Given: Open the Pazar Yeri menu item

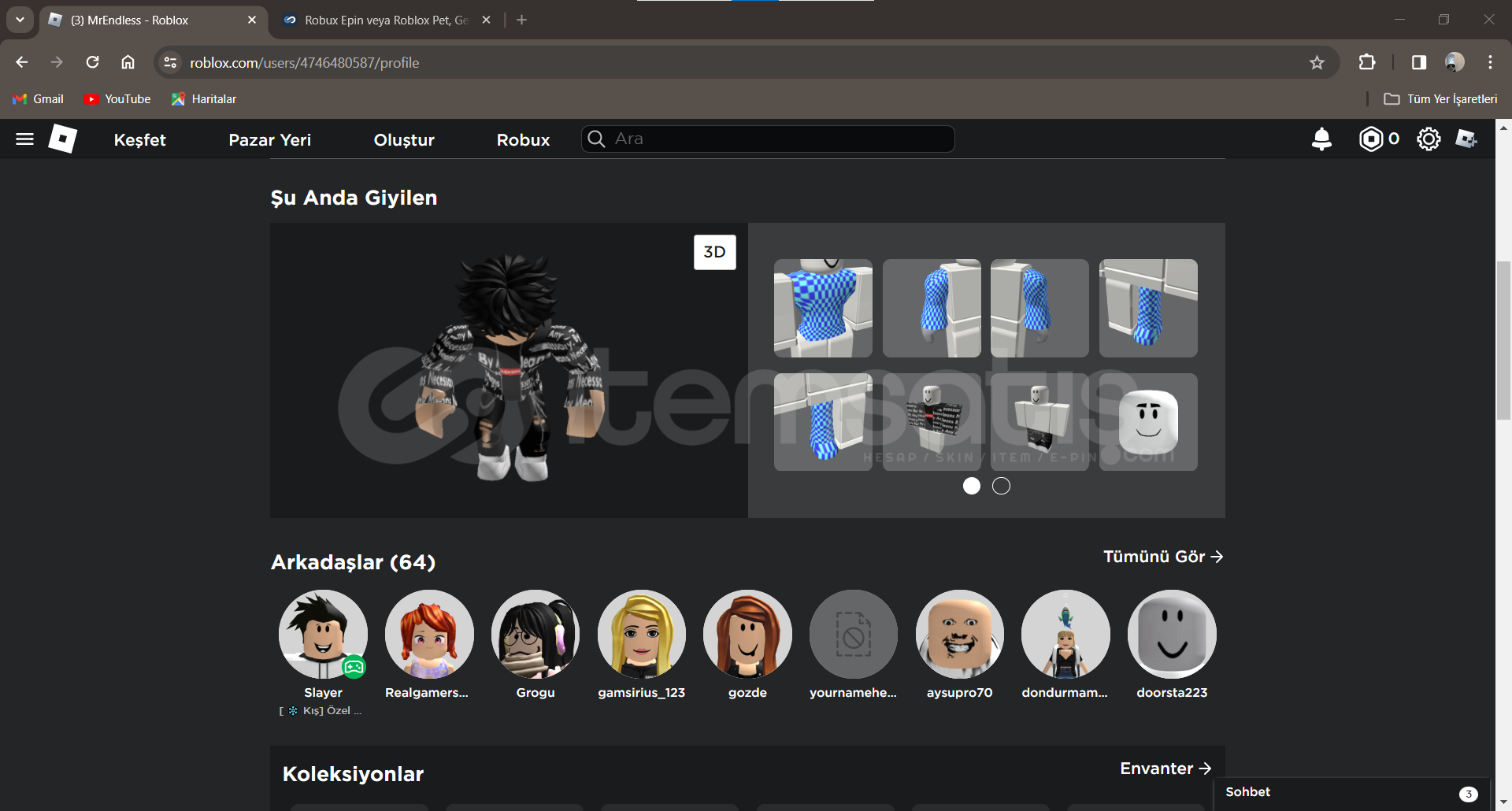Looking at the screenshot, I should [270, 140].
